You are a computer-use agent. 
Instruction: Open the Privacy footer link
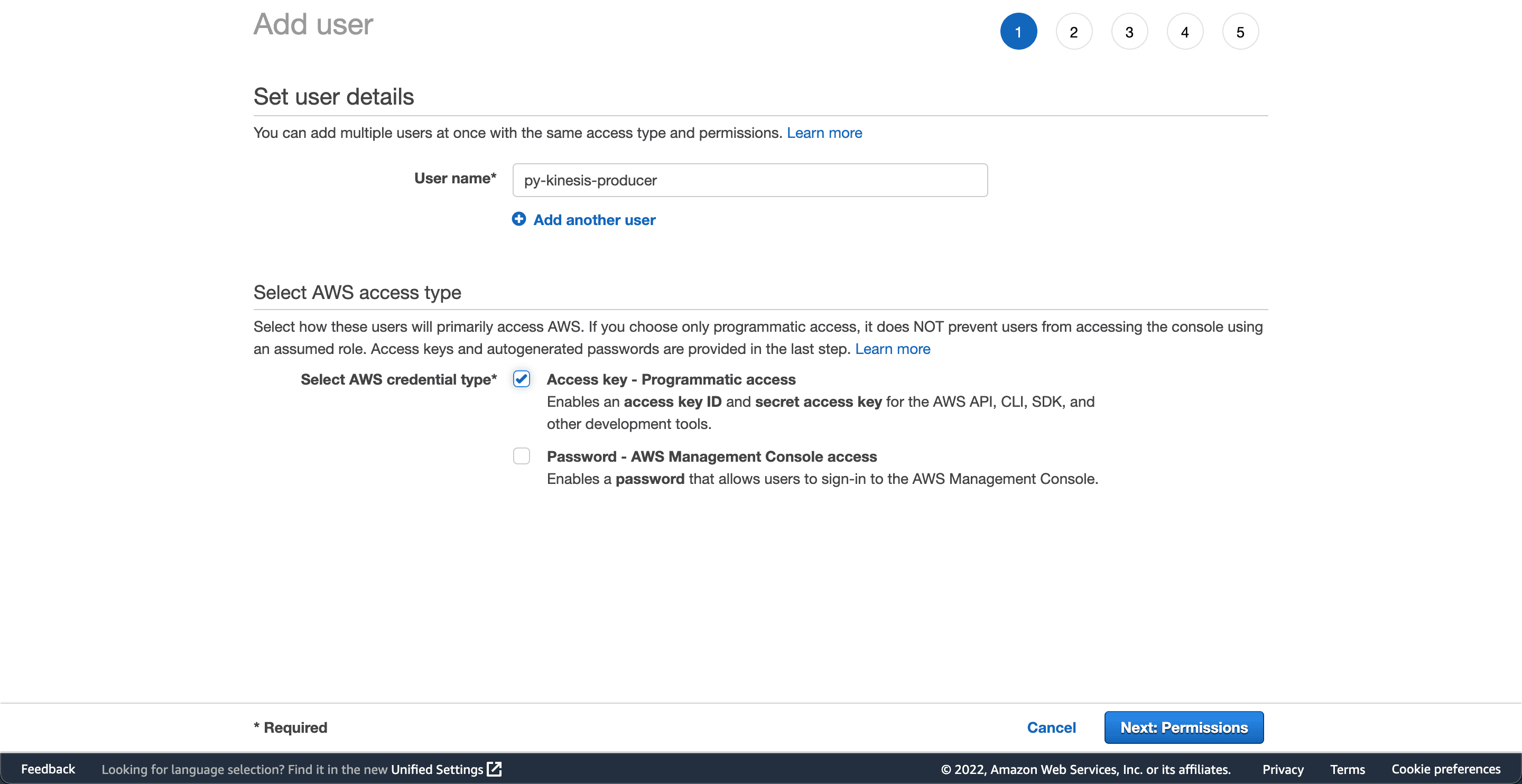coord(1283,769)
